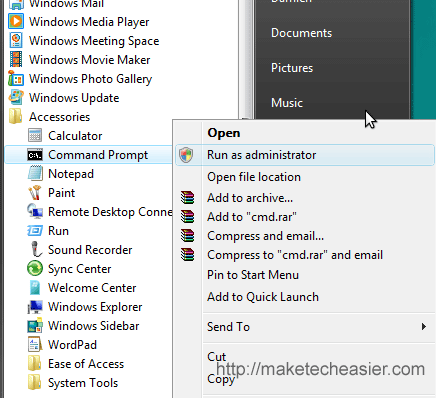Open Documents in the Start menu
Viewport: 436px width, 398px height.
click(x=302, y=33)
